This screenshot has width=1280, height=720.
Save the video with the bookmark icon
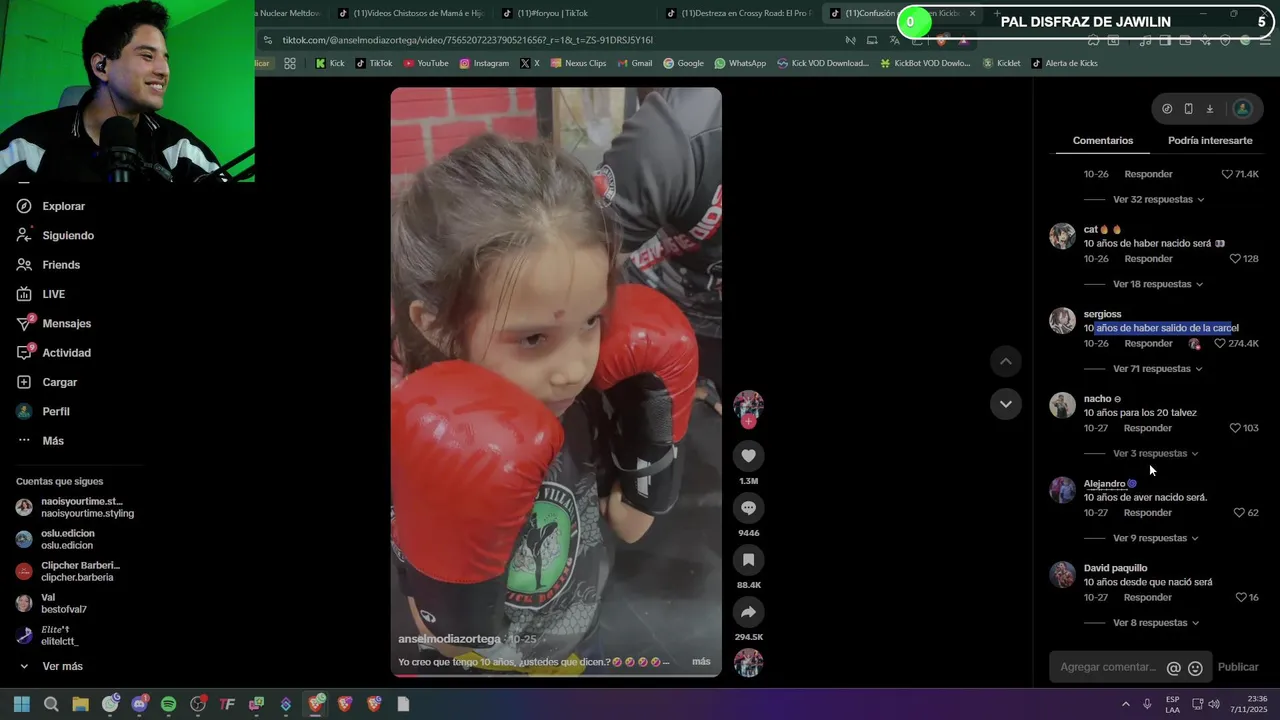(x=748, y=560)
